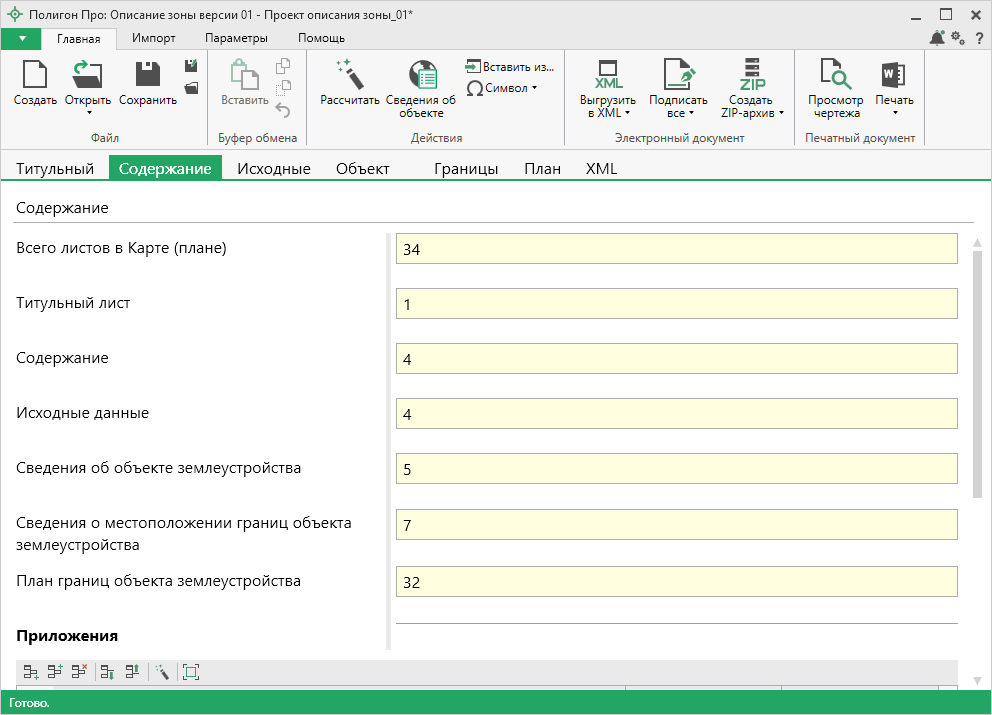Switch to the Импорт ribbon tab

click(154, 38)
